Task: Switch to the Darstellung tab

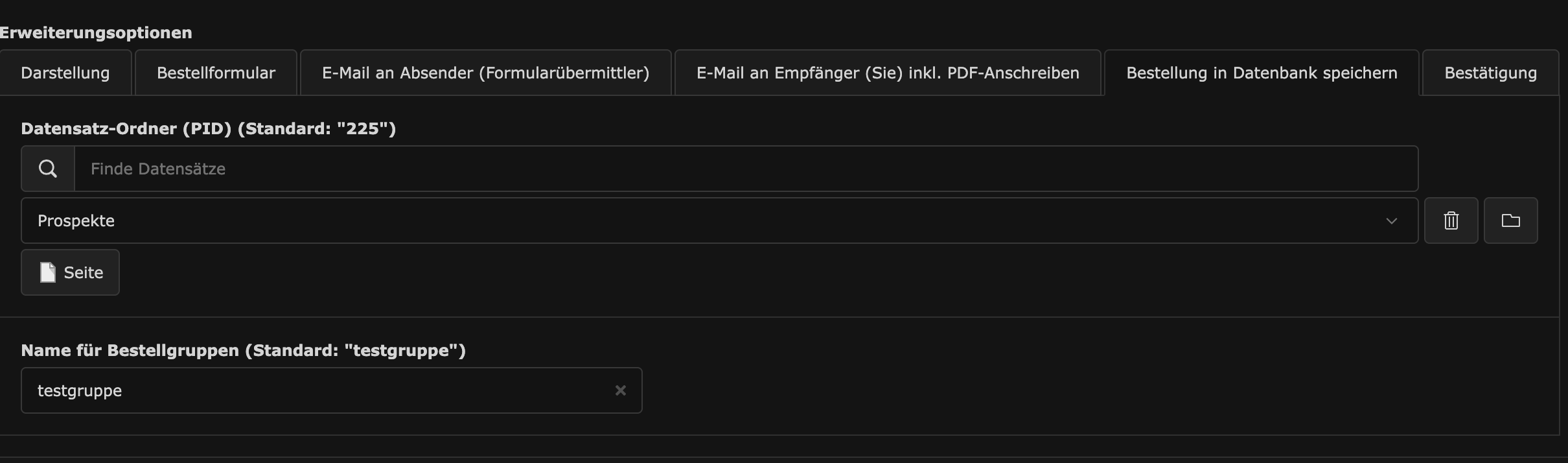Action: (x=65, y=73)
